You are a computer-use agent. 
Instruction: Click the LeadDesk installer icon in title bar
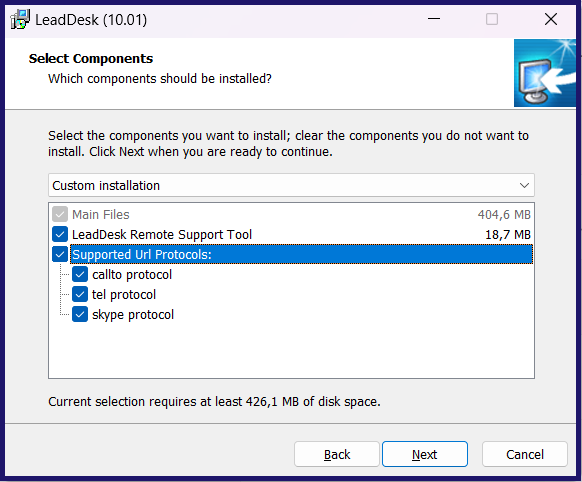20,19
